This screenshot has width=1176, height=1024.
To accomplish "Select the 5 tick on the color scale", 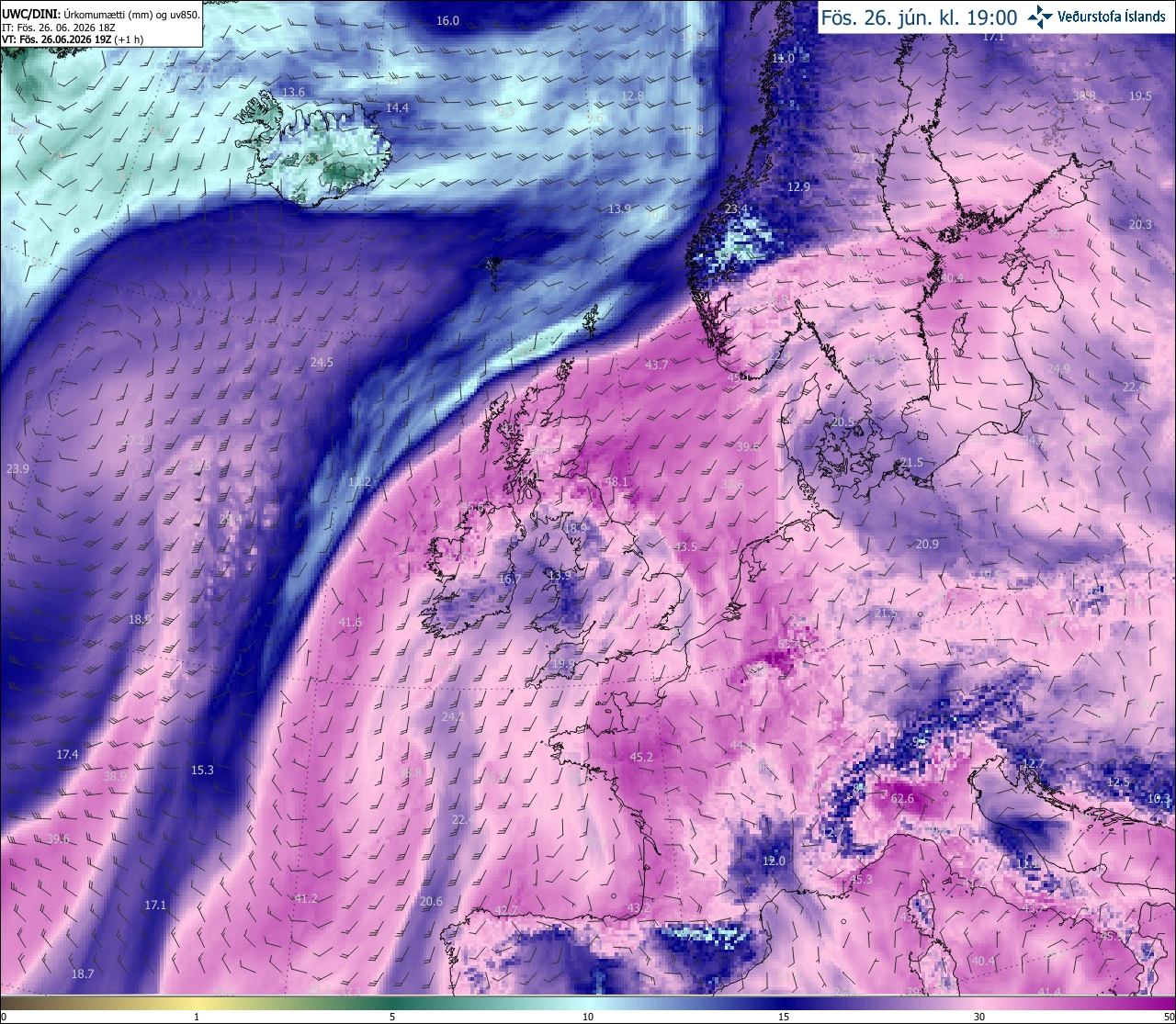I will [x=392, y=1017].
